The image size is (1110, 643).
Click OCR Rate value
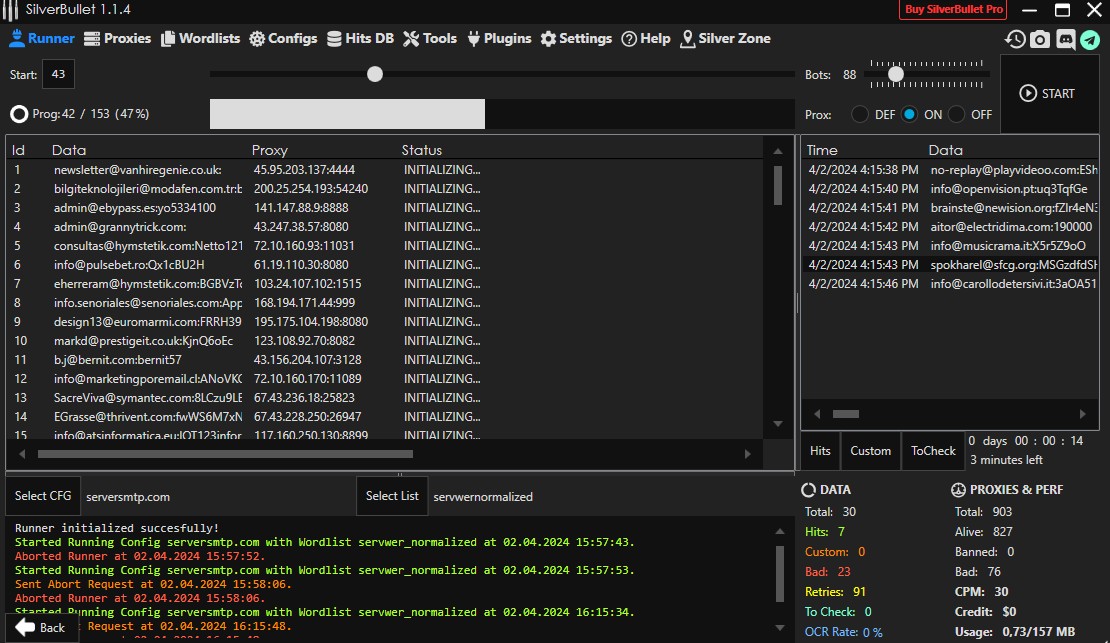tap(872, 632)
